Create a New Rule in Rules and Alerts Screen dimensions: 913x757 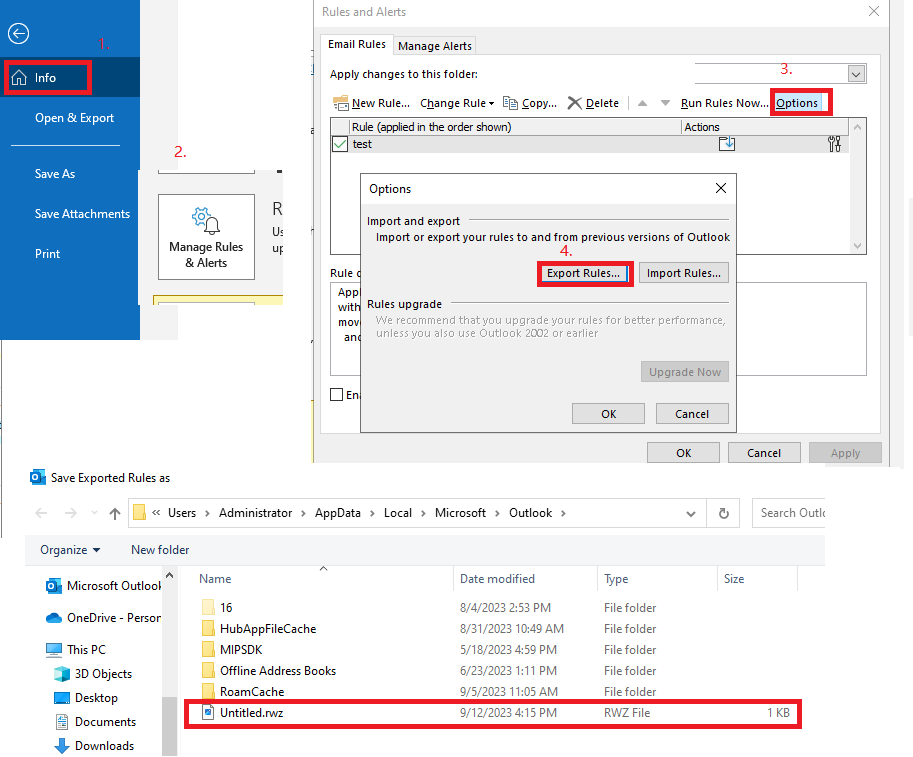(371, 103)
